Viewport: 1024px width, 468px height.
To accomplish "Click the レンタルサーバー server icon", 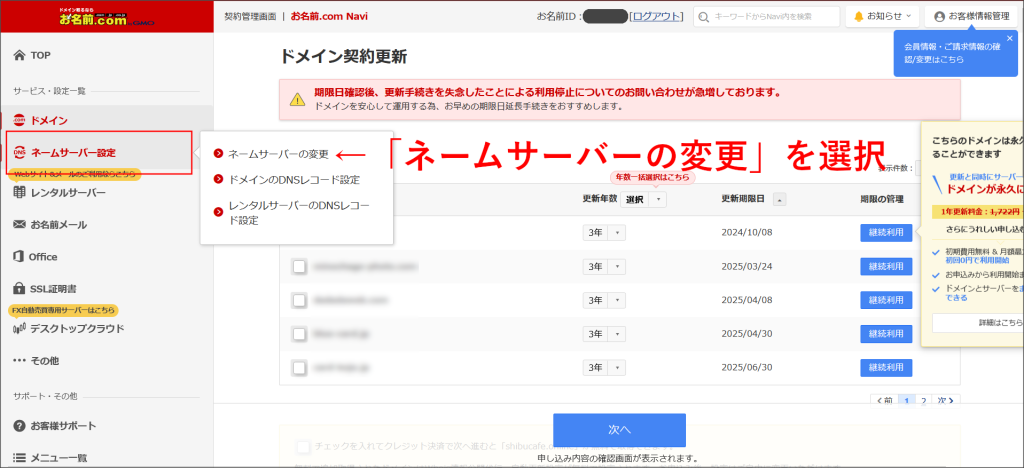I will pyautogui.click(x=19, y=193).
